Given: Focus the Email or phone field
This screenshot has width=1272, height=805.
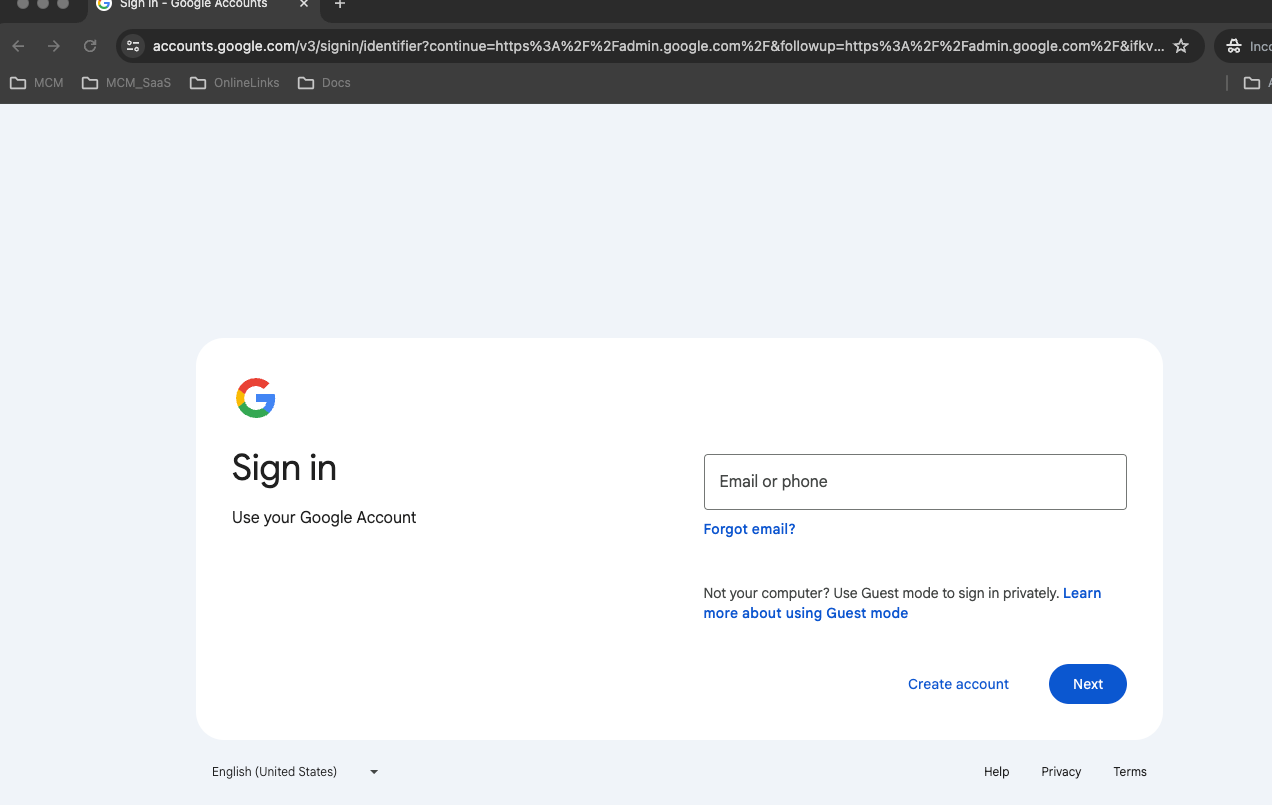Looking at the screenshot, I should (915, 482).
